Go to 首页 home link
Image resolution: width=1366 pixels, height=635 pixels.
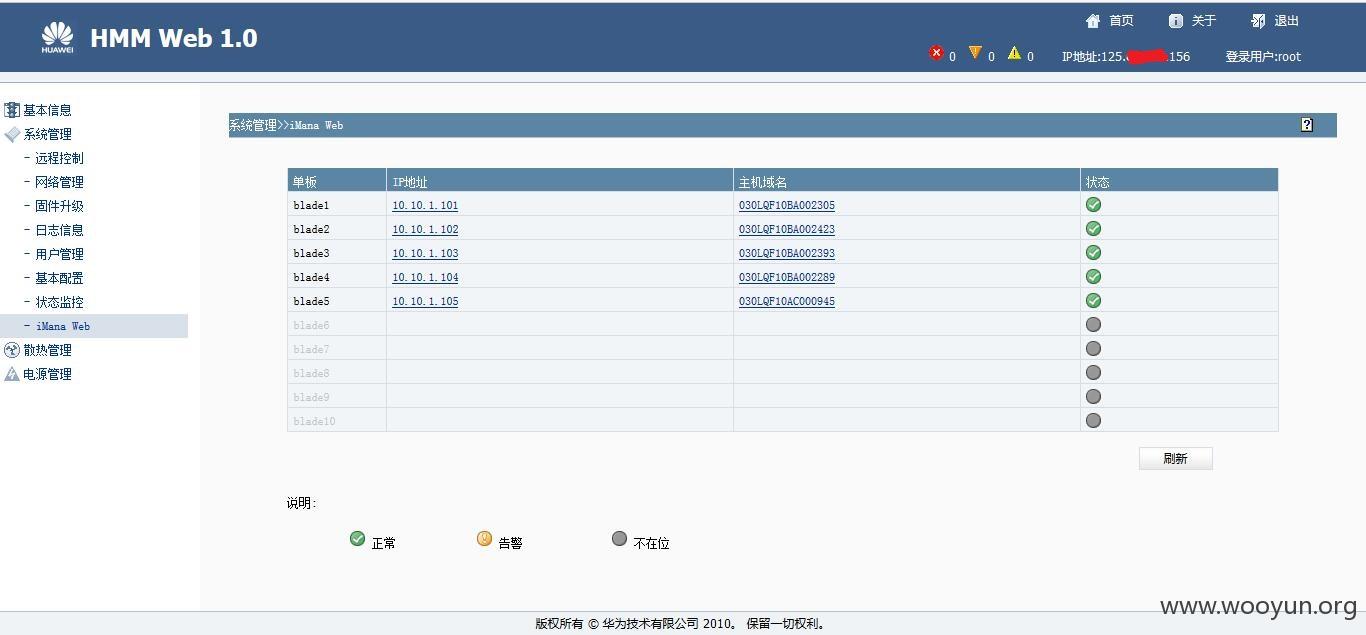[x=1121, y=21]
